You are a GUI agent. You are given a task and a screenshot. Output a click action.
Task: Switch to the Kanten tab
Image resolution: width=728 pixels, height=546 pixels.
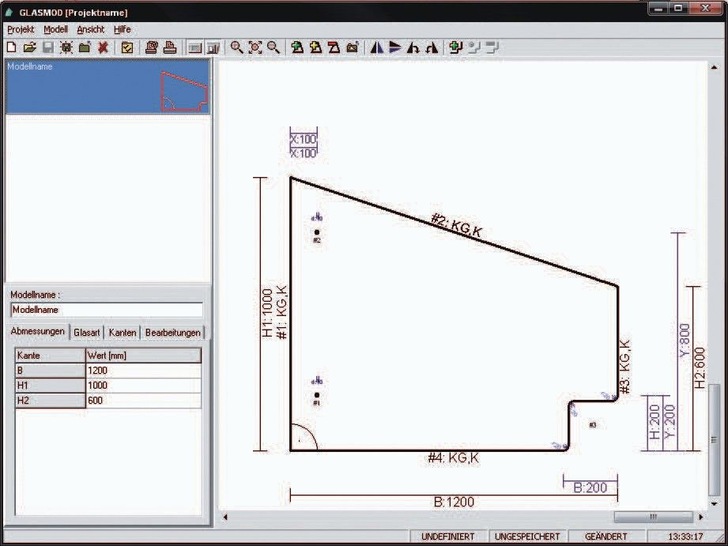coord(122,332)
